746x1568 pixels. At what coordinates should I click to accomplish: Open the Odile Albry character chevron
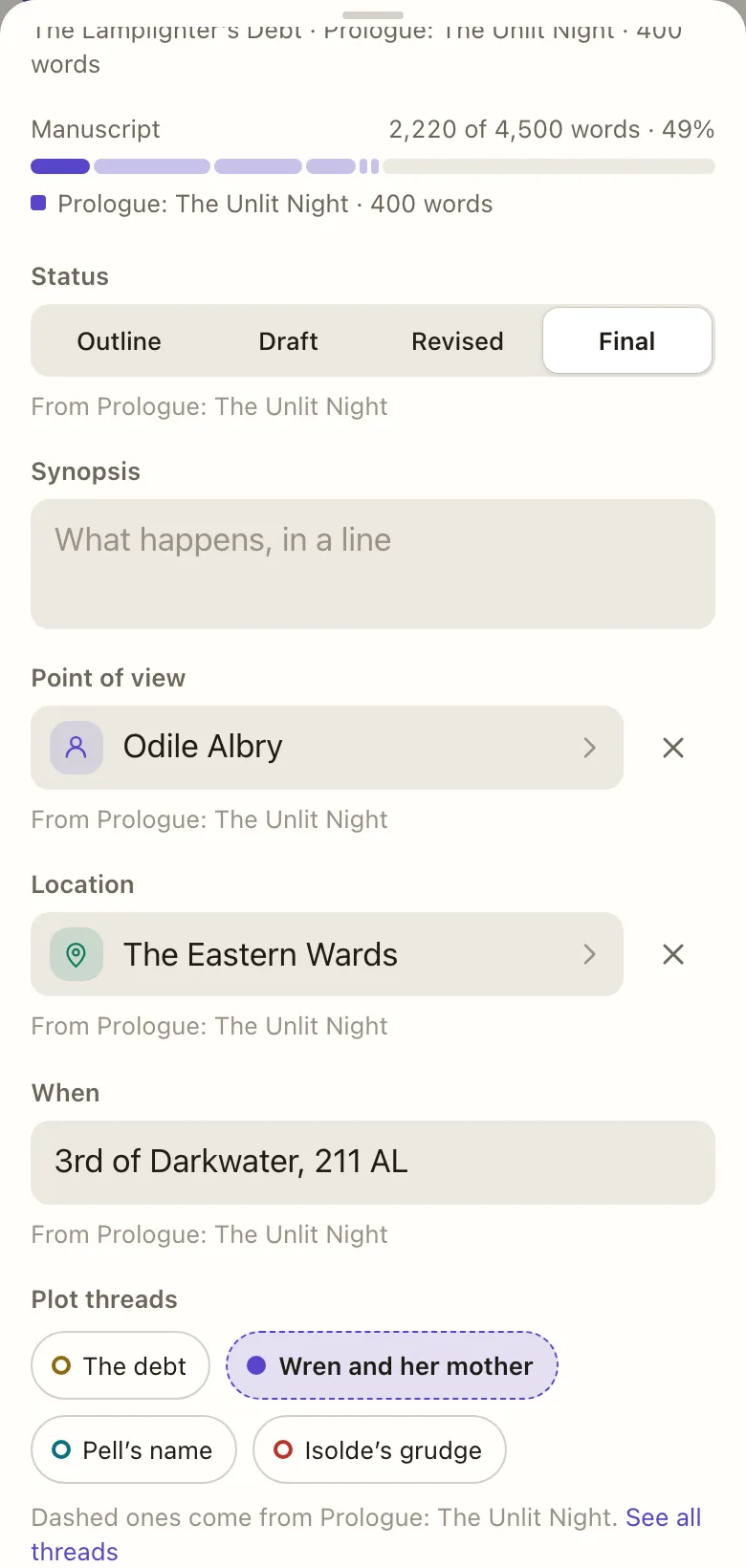coord(589,748)
